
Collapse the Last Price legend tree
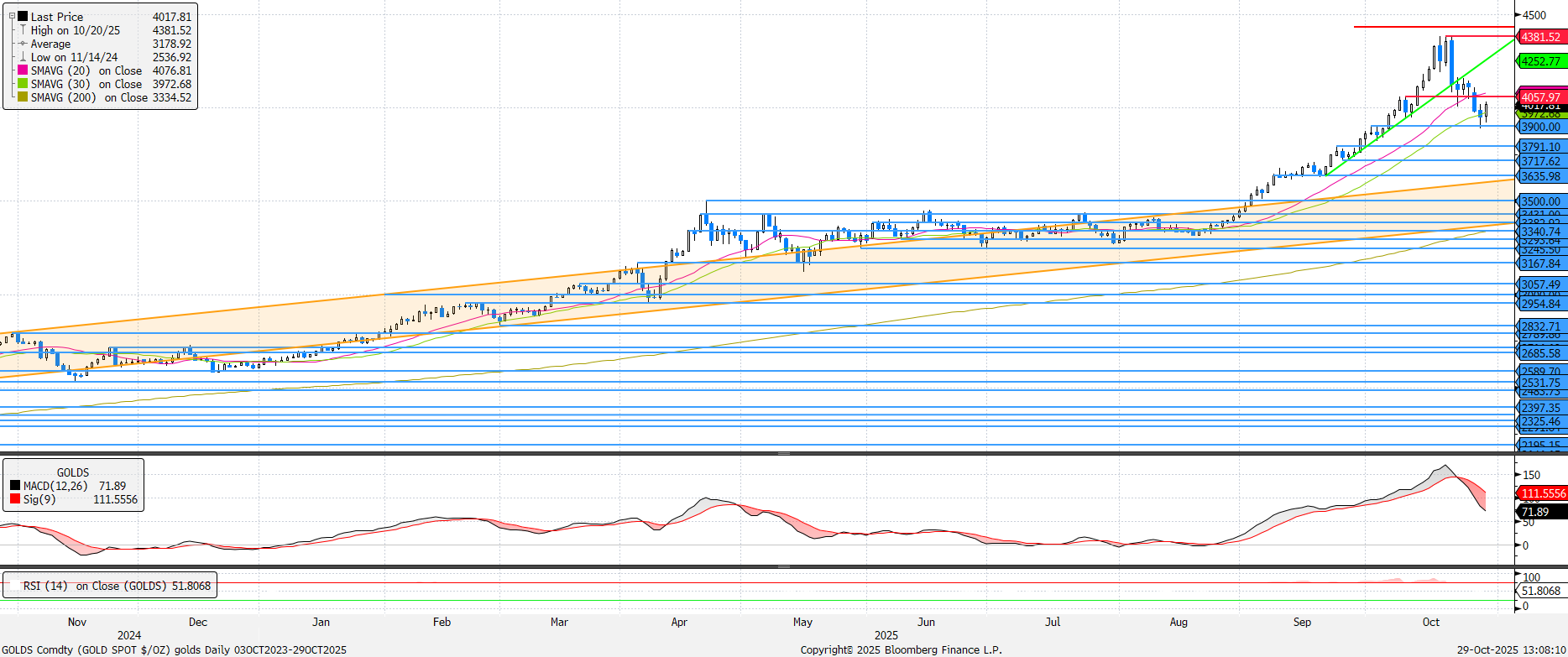[12, 17]
